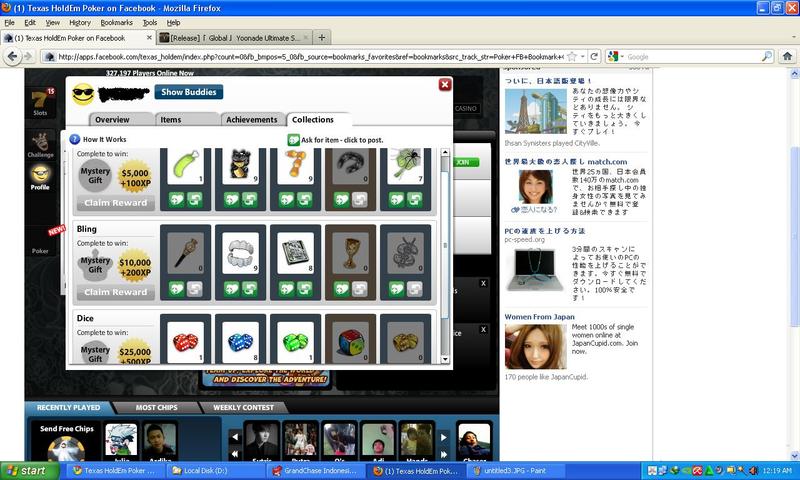Viewport: 800px width, 480px height.
Task: Click the multicolor die item card
Action: click(x=351, y=342)
